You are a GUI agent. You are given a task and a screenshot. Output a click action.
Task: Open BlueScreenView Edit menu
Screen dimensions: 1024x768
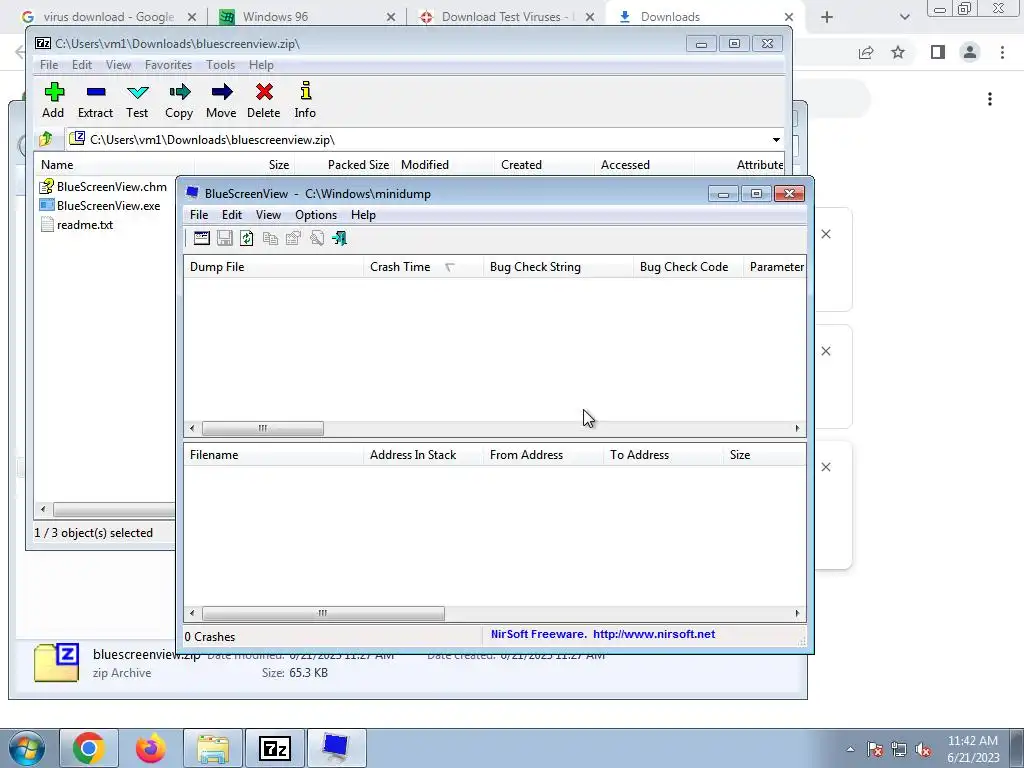(x=232, y=215)
